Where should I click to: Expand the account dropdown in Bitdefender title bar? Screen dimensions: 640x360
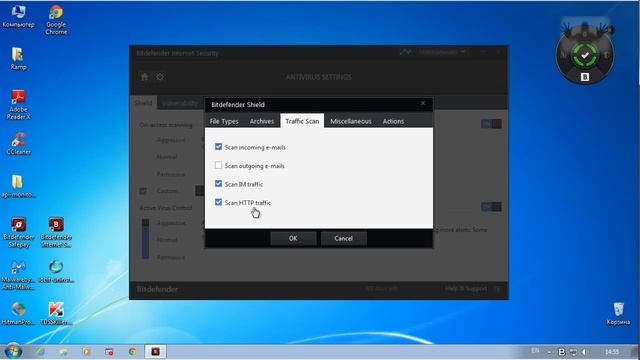[x=442, y=52]
